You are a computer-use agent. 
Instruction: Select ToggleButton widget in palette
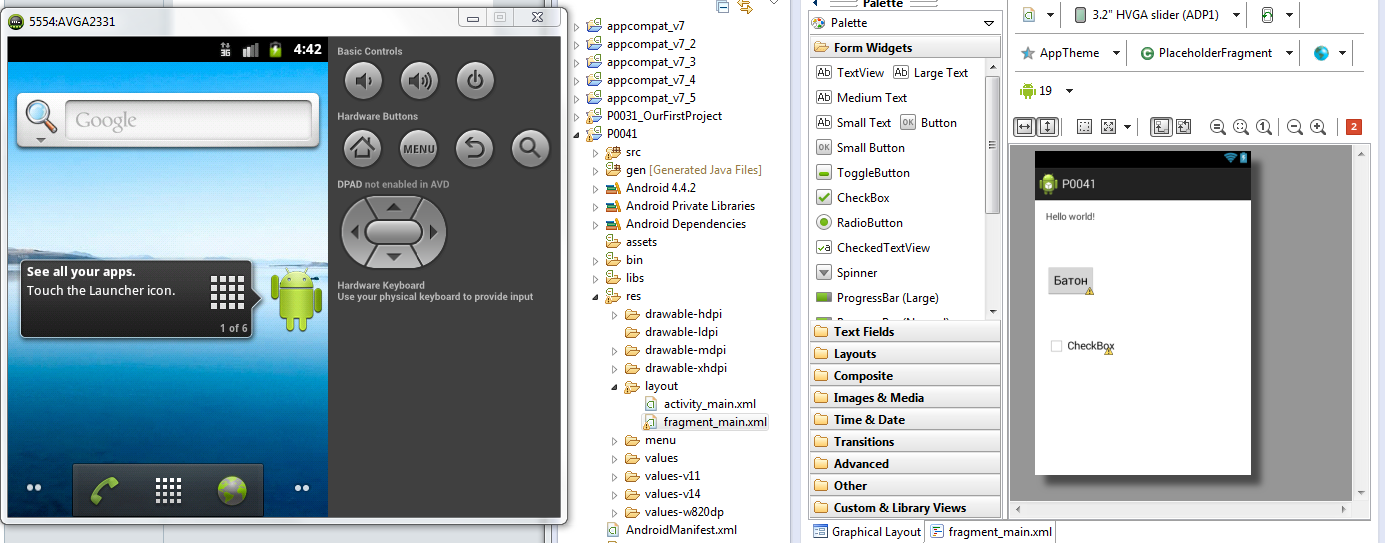863,173
